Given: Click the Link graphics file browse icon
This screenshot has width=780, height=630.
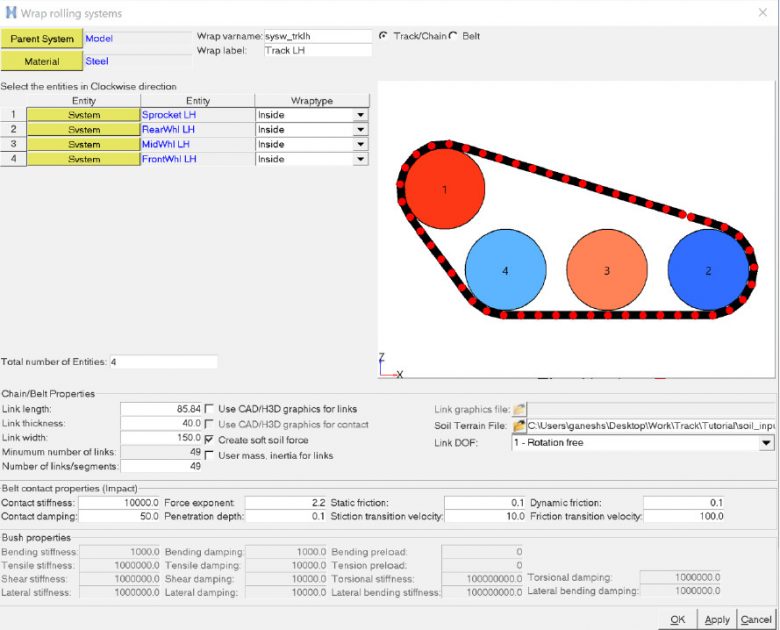Looking at the screenshot, I should (x=519, y=409).
